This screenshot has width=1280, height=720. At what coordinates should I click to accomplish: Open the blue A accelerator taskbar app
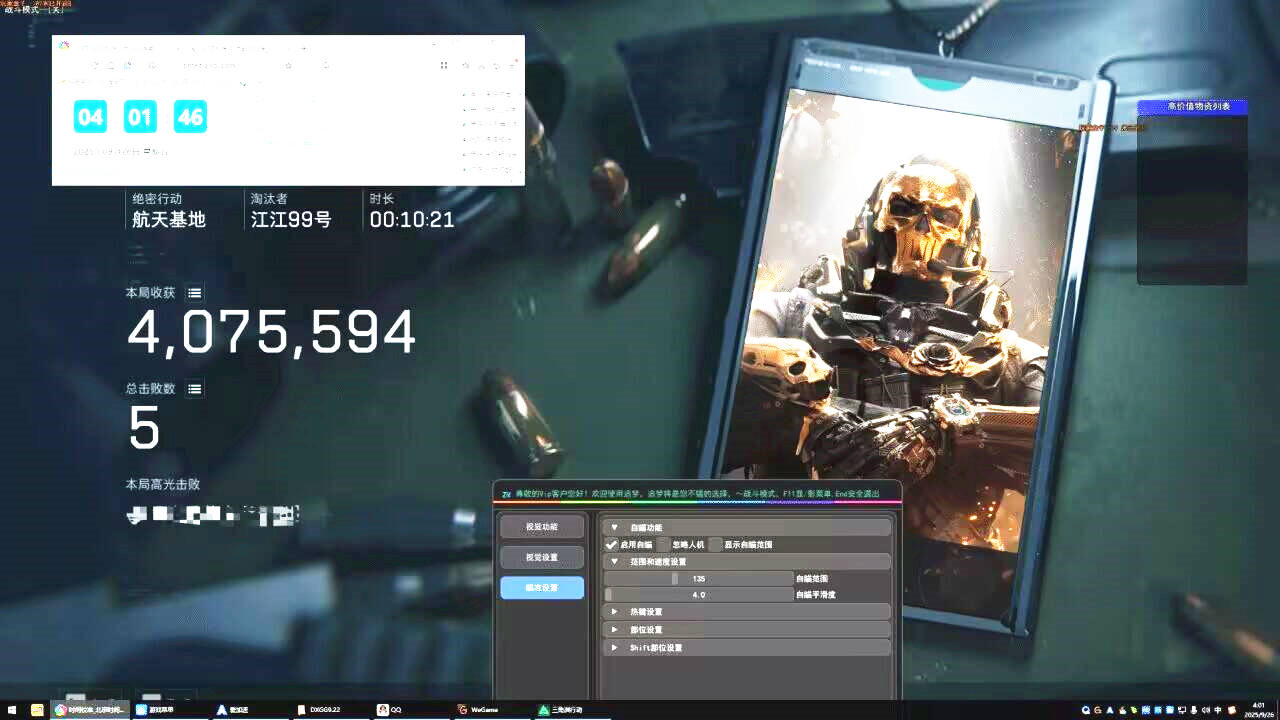248,709
